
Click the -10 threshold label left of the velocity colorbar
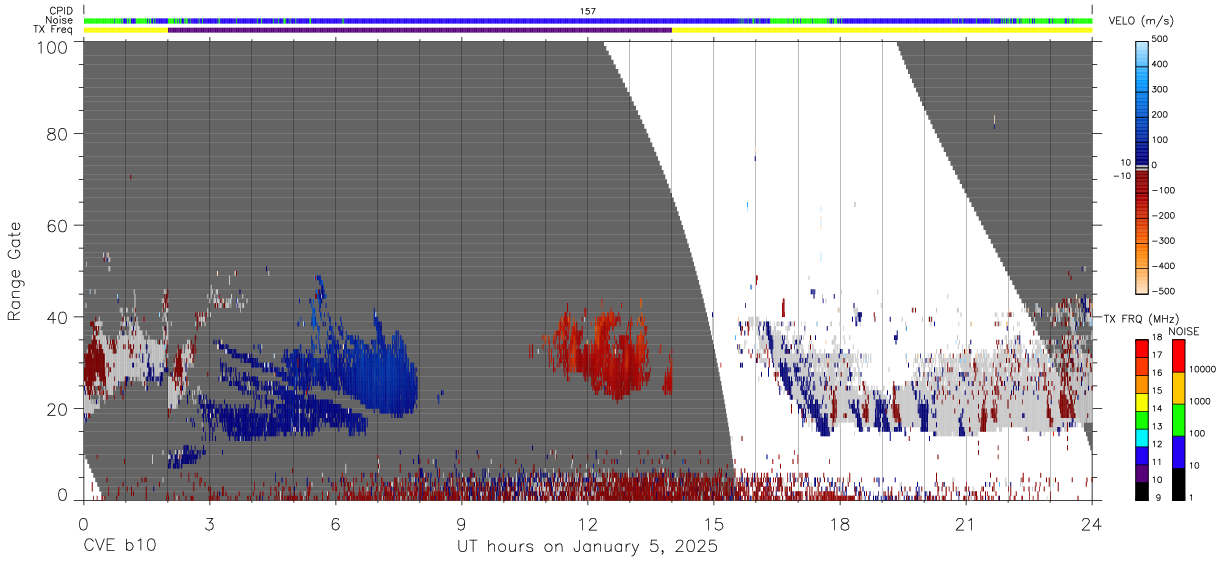pos(1123,177)
